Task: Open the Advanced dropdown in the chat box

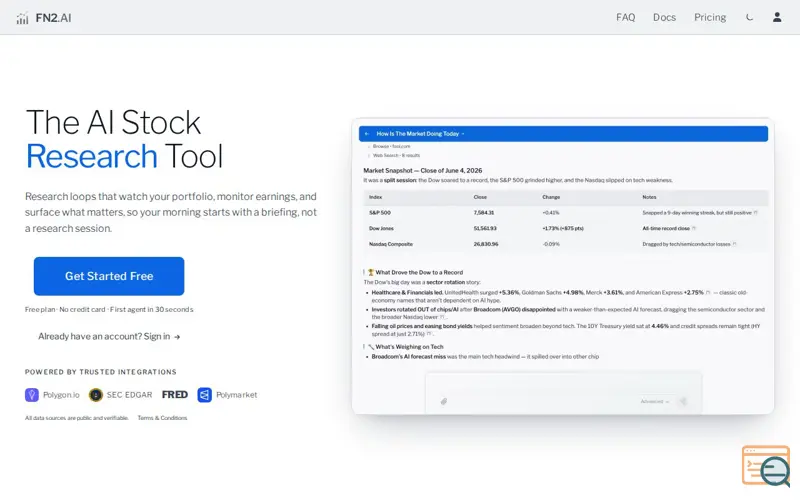Action: (655, 402)
